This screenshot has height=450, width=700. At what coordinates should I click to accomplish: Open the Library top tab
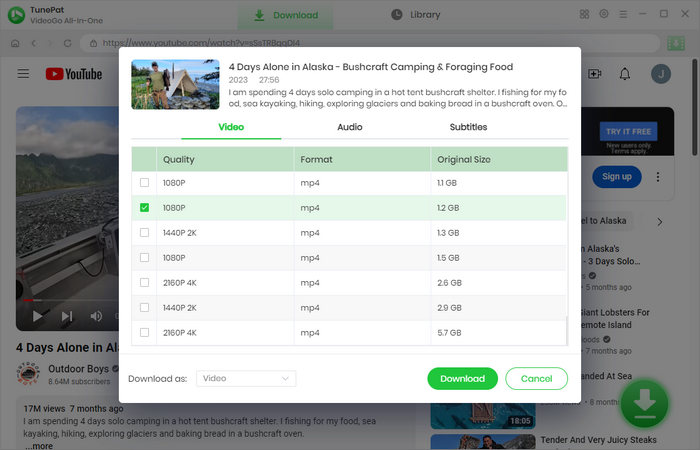(x=416, y=15)
